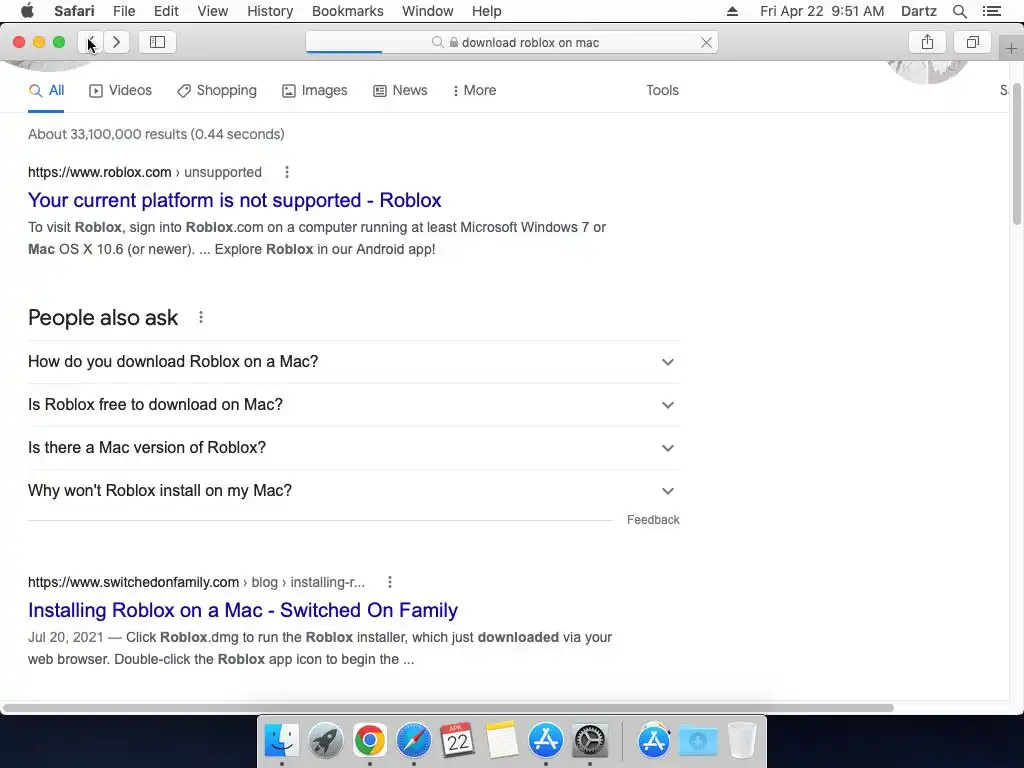This screenshot has width=1024, height=768.
Task: Show all tabs overview button
Action: point(972,42)
